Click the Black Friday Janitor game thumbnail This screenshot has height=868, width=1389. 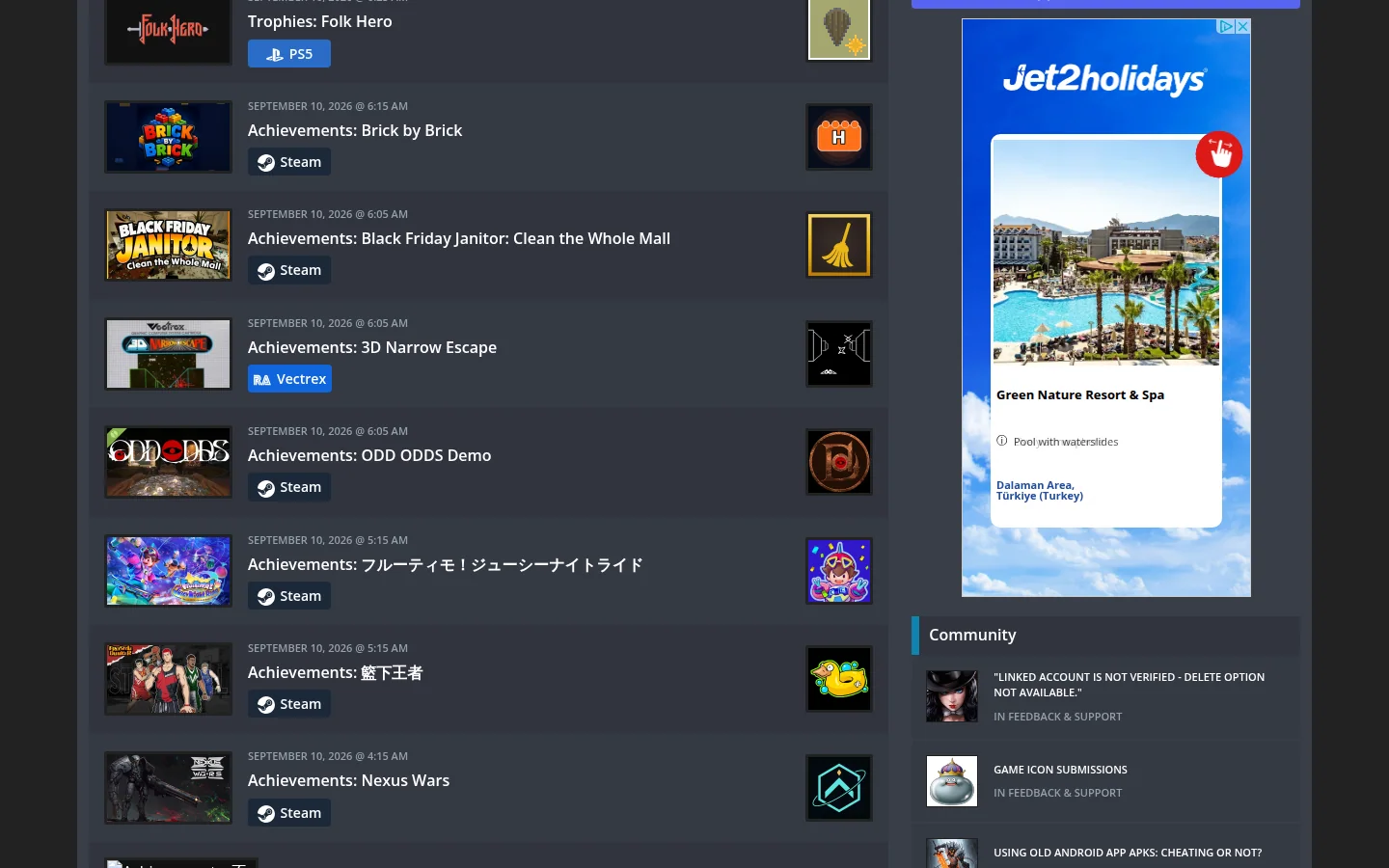coord(169,245)
